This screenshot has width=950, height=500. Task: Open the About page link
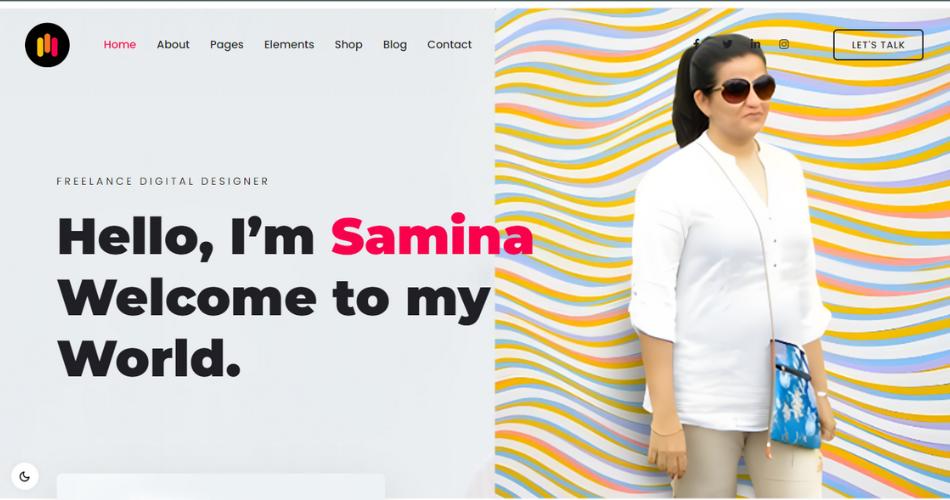click(173, 44)
